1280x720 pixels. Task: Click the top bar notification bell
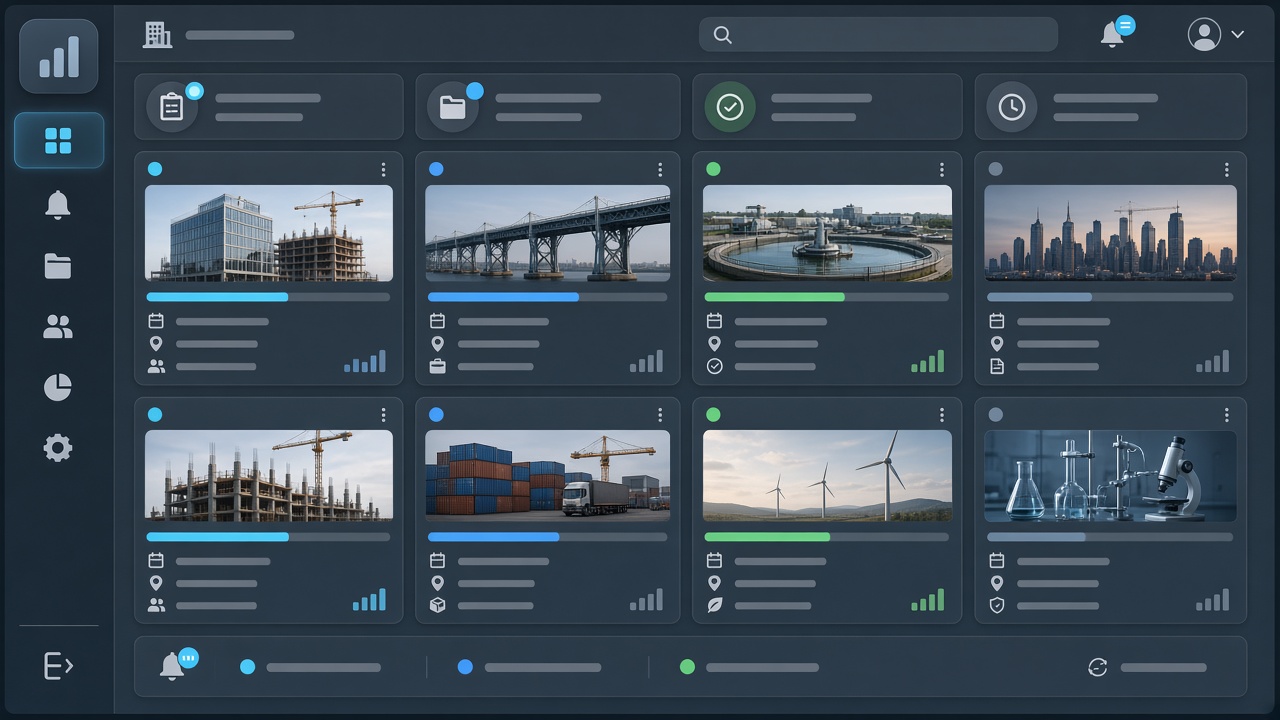[1112, 35]
